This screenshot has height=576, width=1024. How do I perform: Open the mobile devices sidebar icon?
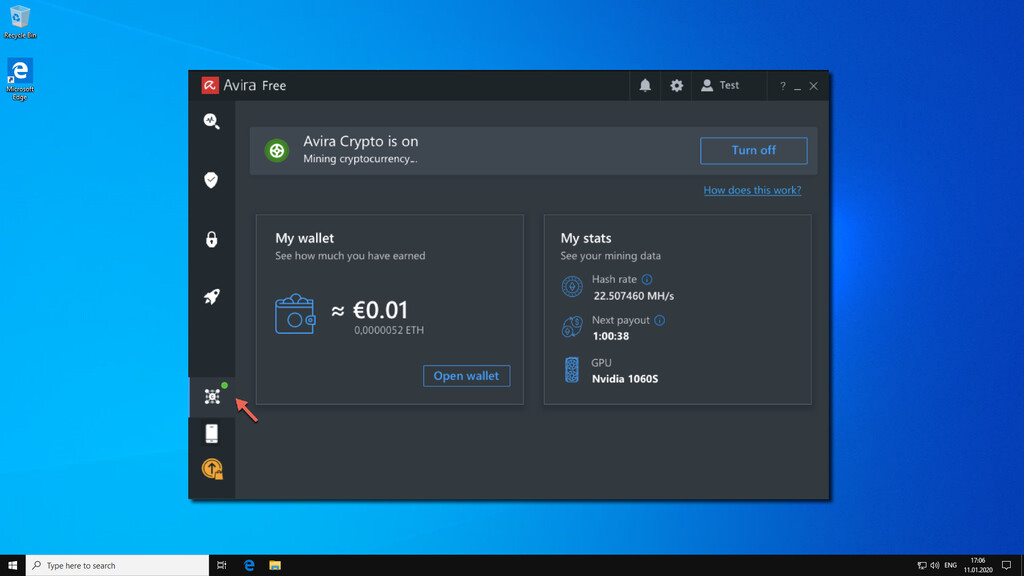pyautogui.click(x=212, y=434)
